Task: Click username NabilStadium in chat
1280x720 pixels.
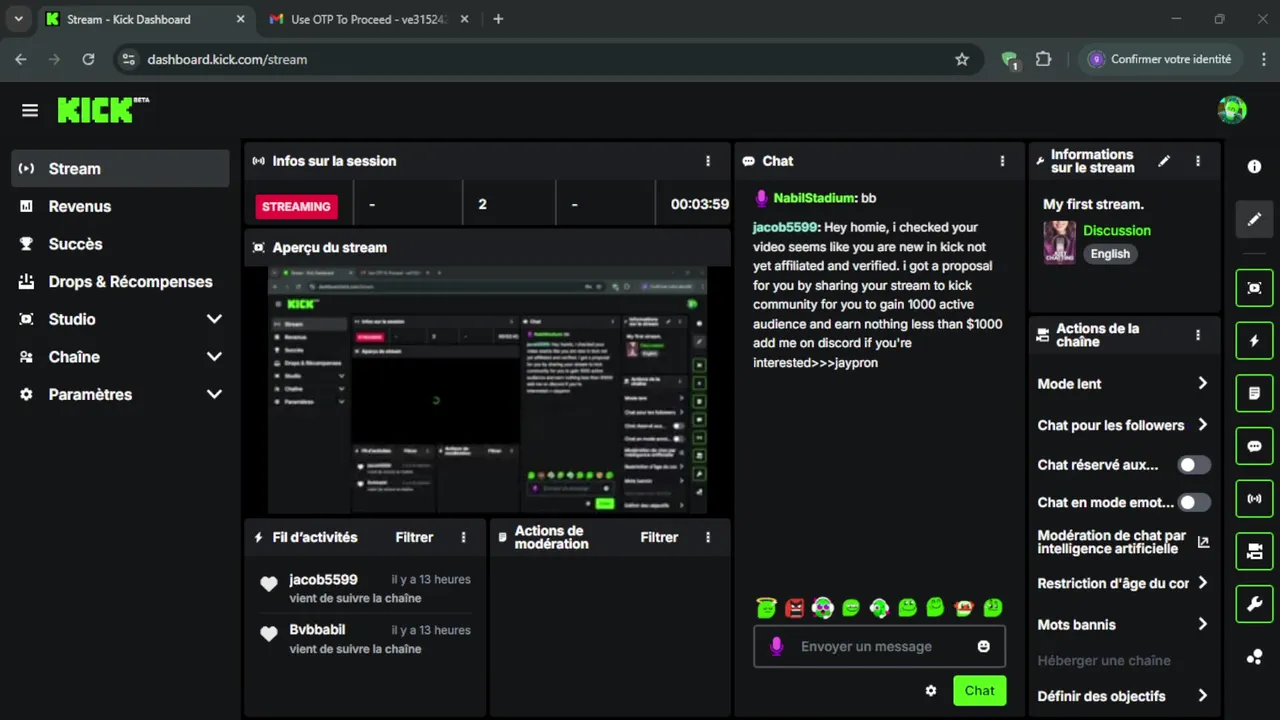Action: [814, 198]
